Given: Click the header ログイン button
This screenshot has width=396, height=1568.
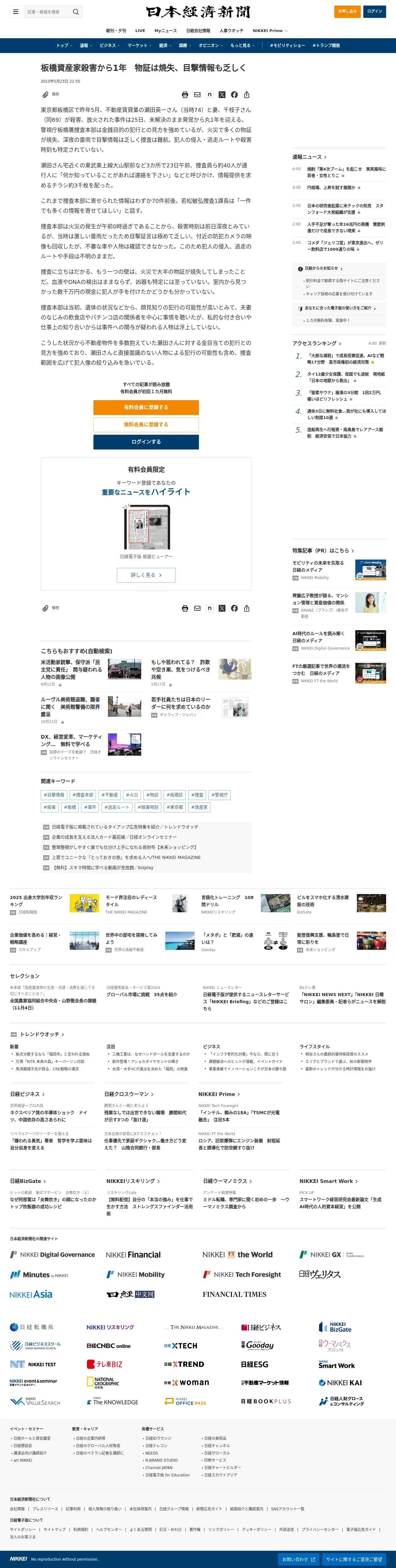Looking at the screenshot, I should (375, 12).
